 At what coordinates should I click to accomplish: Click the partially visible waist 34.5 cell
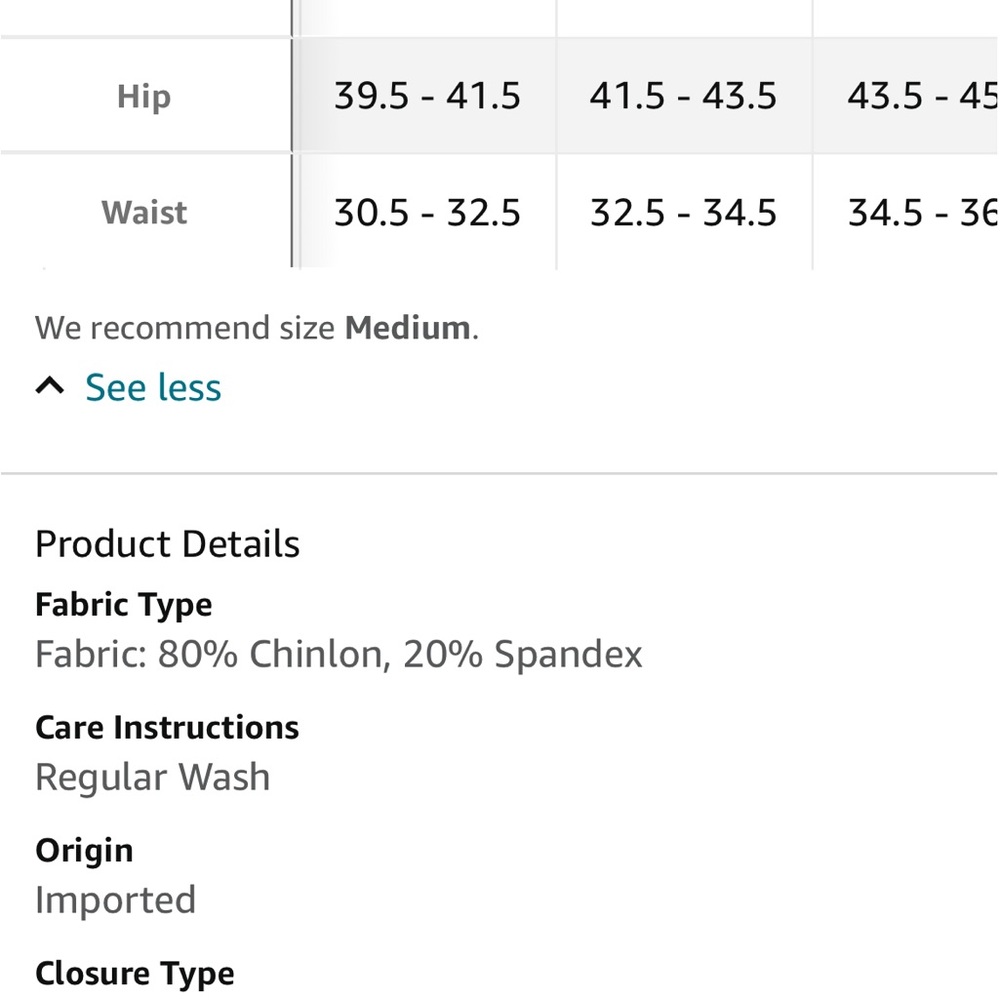click(920, 213)
